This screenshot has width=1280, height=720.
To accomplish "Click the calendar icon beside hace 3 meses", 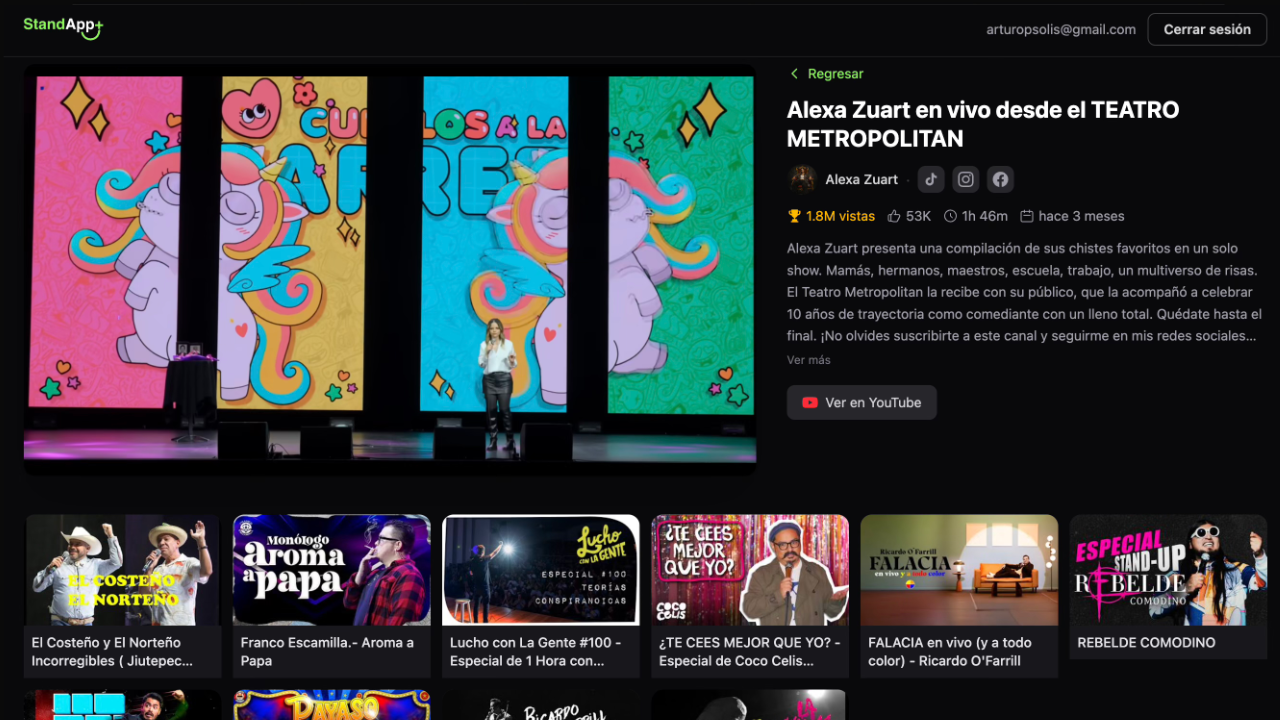I will click(1026, 216).
